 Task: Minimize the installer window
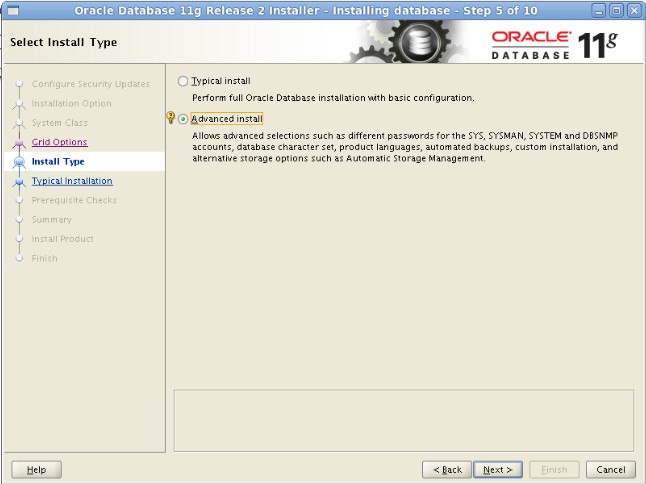pyautogui.click(x=599, y=11)
